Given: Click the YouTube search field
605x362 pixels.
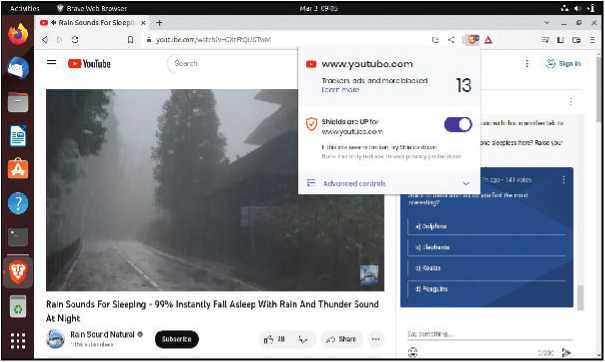Looking at the screenshot, I should [232, 63].
